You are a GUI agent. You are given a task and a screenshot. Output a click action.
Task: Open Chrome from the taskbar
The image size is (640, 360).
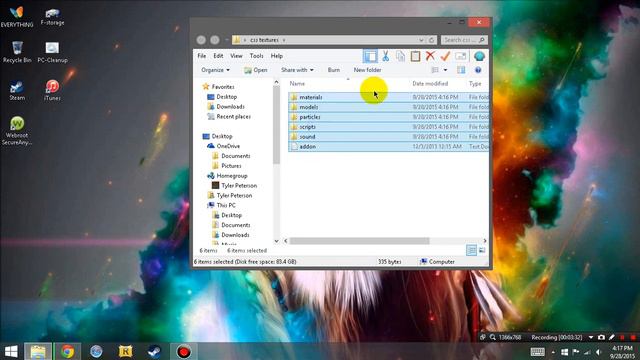coord(67,351)
